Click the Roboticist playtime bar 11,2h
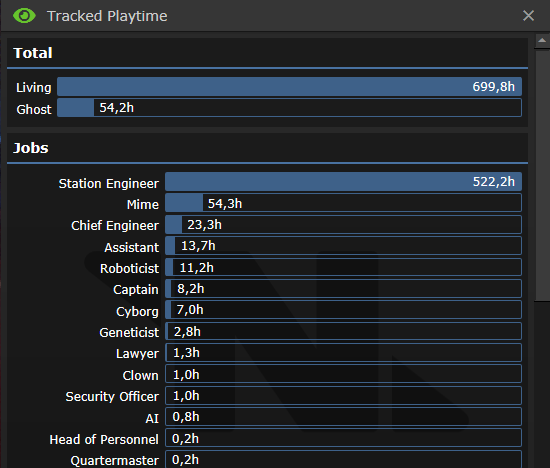The height and width of the screenshot is (468, 550). (343, 267)
